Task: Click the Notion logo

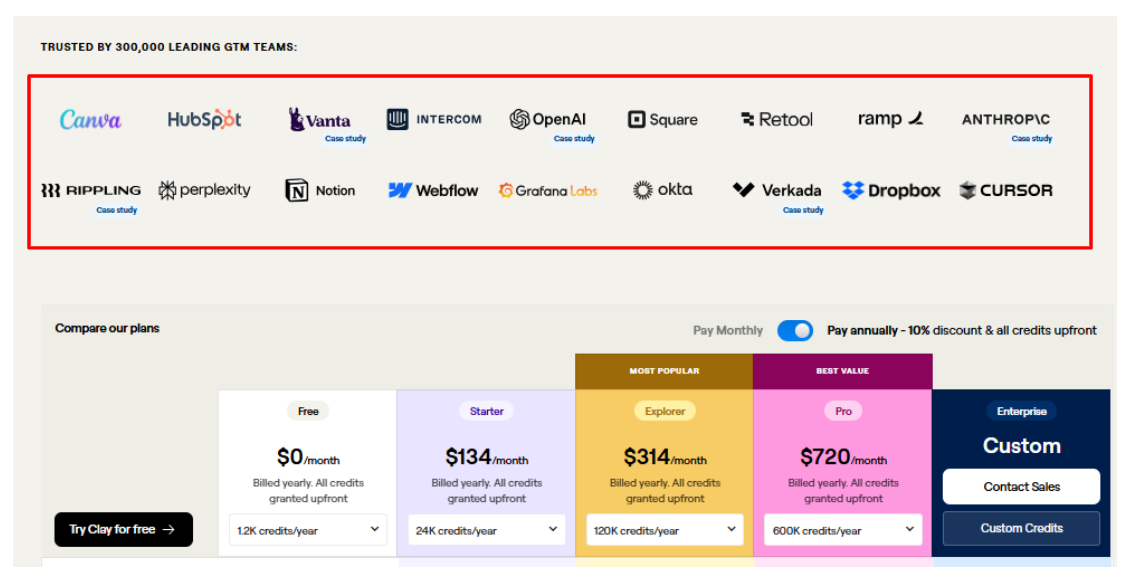Action: 321,190
